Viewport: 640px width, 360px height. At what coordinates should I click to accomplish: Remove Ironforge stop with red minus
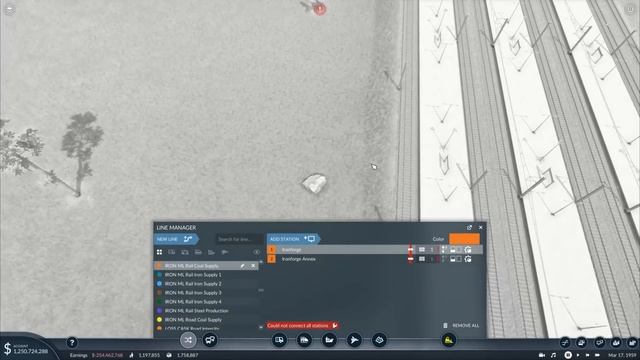pos(411,249)
